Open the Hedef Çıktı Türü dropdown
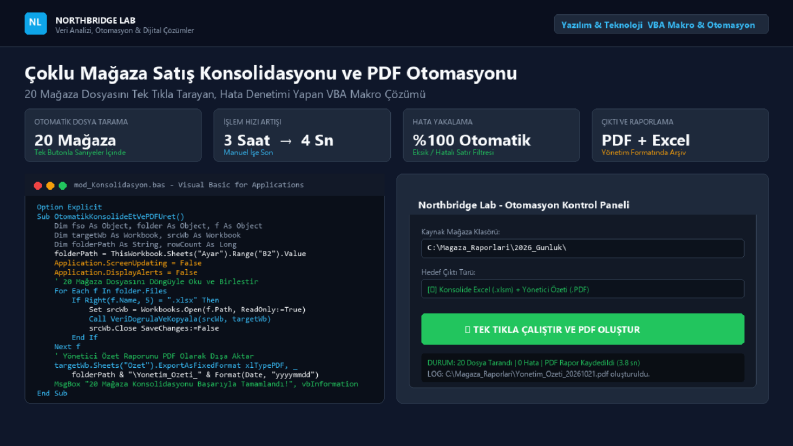 (583, 289)
